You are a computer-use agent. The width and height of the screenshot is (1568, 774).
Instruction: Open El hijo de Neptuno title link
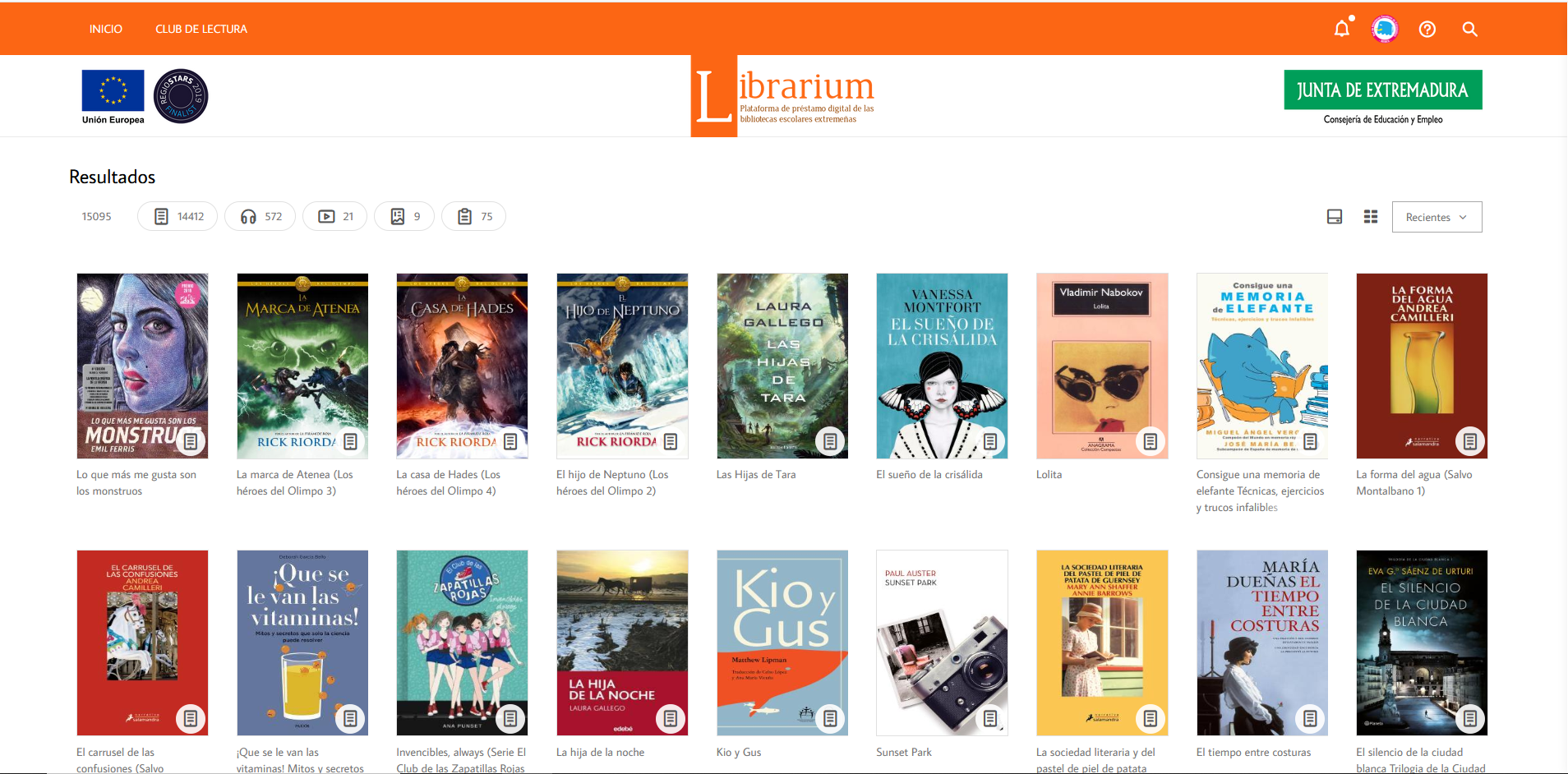coord(612,482)
